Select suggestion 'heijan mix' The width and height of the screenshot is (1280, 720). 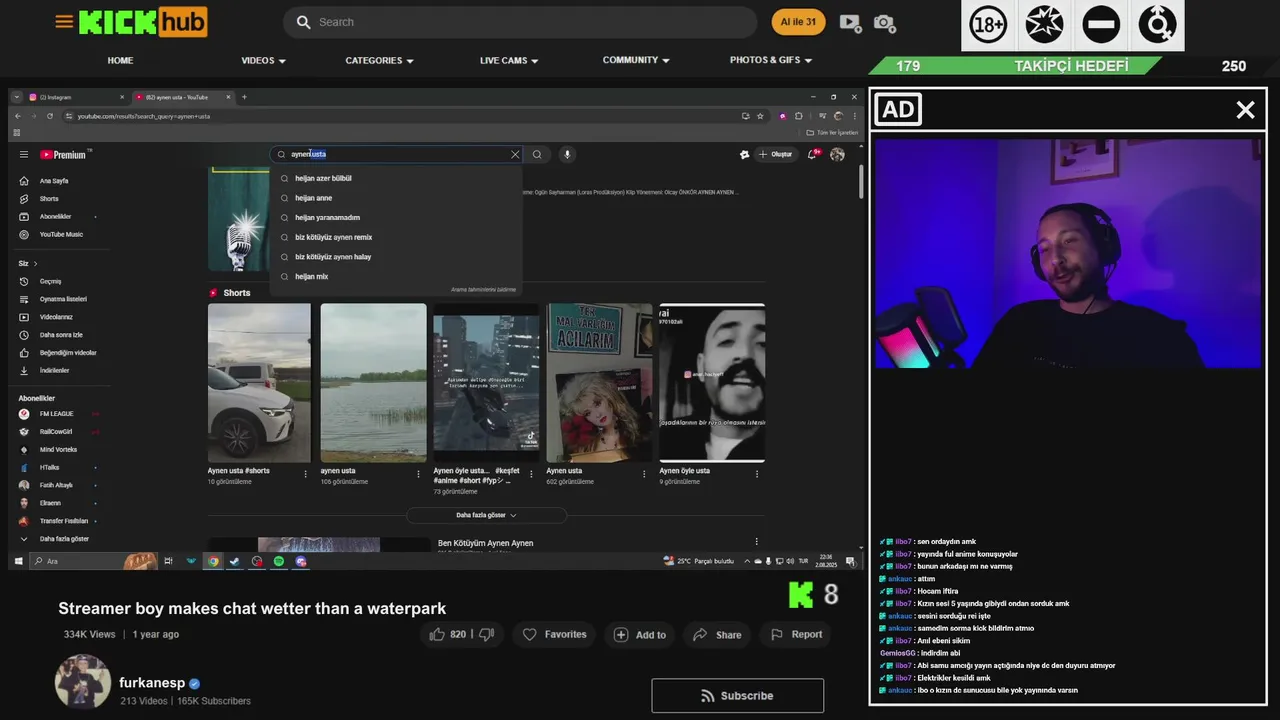(396, 276)
